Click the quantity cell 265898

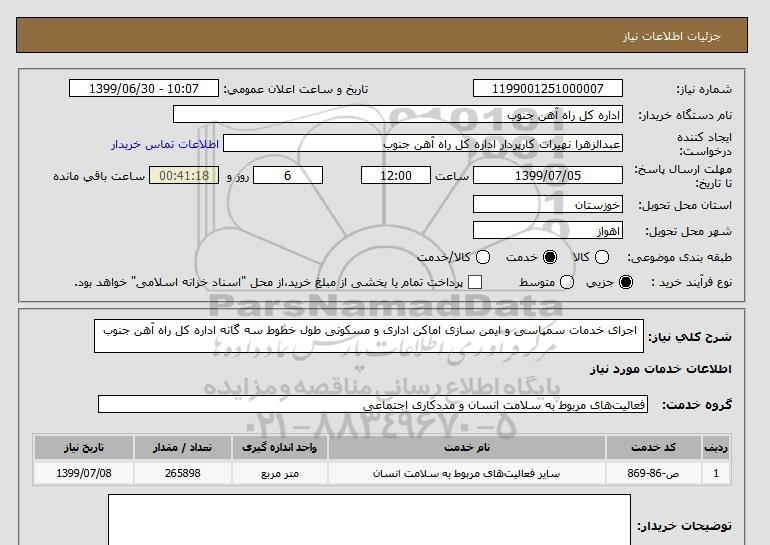[x=183, y=473]
